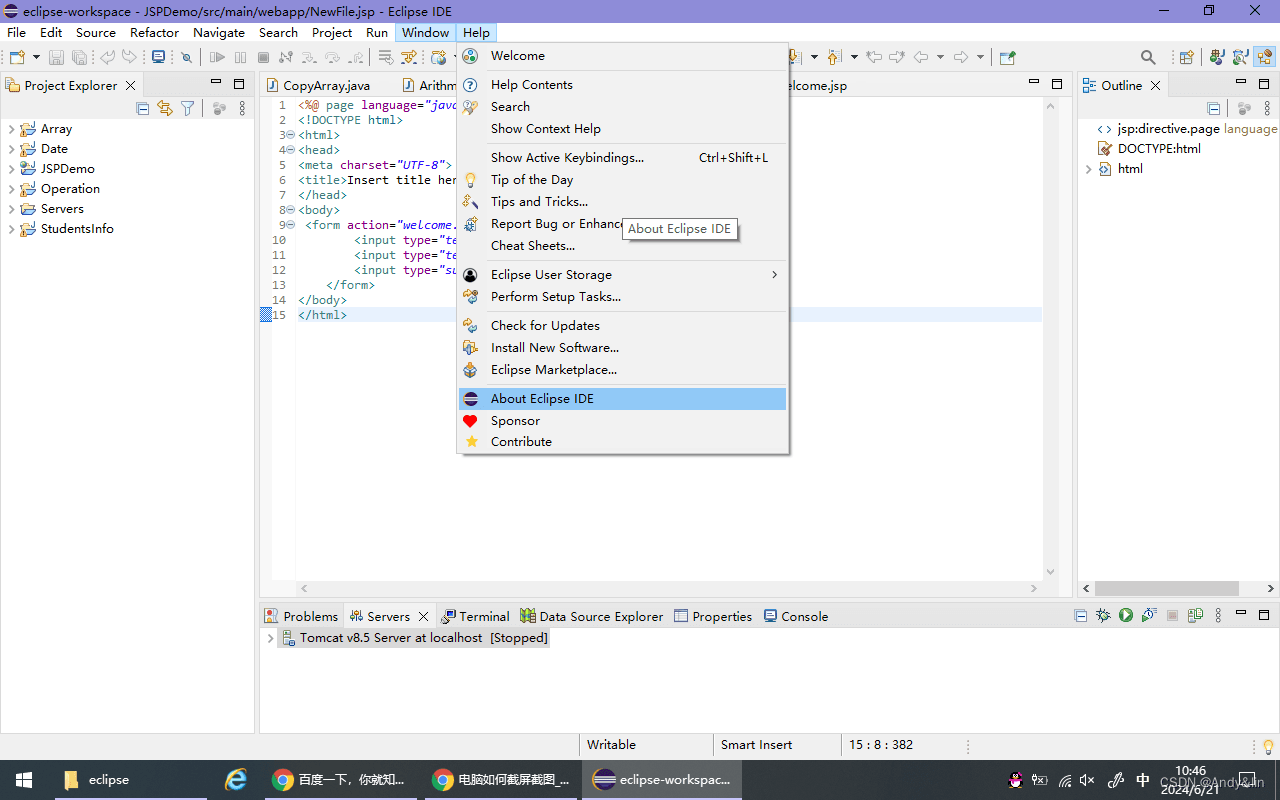Screen dimensions: 1280x800
Task: Expand the Tomcat v8.5 Server entry
Action: (270, 638)
